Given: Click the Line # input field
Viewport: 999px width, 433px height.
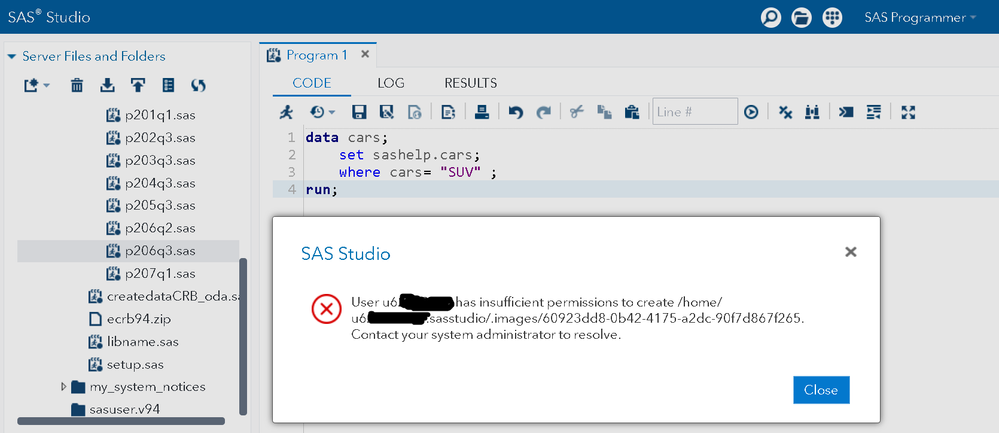Looking at the screenshot, I should [694, 112].
